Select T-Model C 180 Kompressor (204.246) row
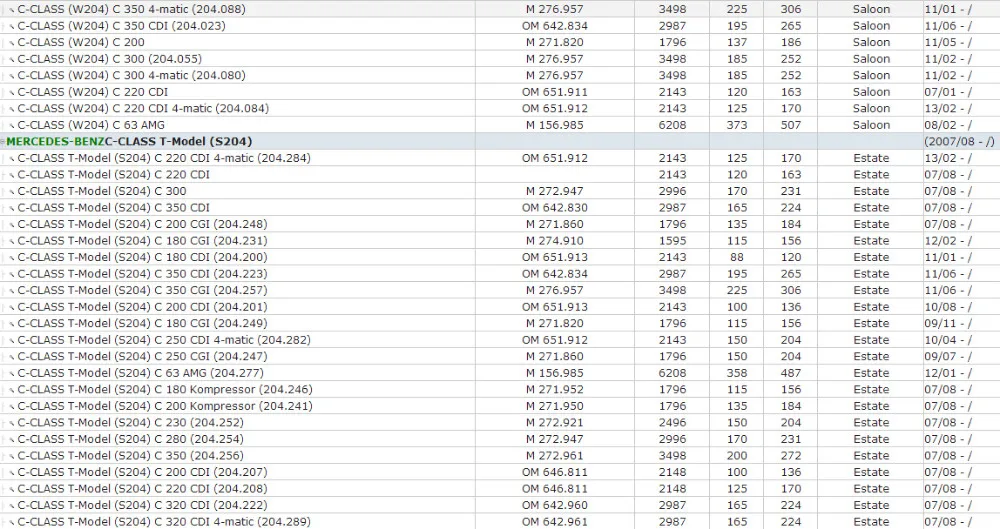Viewport: 1000px width, 529px height. [x=500, y=389]
